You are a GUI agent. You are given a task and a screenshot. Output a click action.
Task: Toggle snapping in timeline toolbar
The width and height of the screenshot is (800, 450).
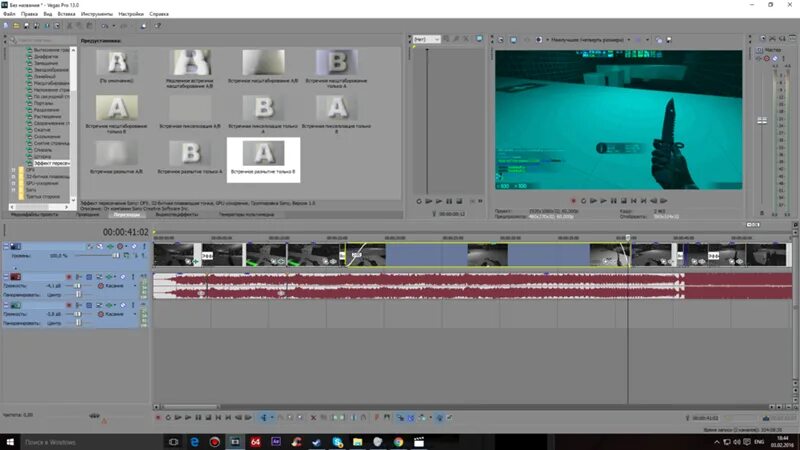[400, 417]
